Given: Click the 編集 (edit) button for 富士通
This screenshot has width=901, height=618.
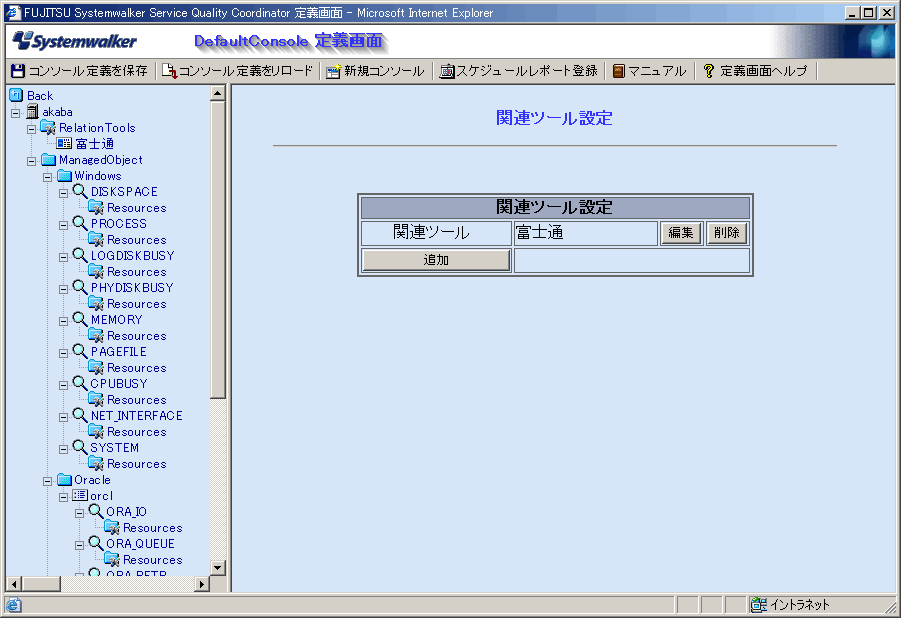Looking at the screenshot, I should click(x=681, y=233).
